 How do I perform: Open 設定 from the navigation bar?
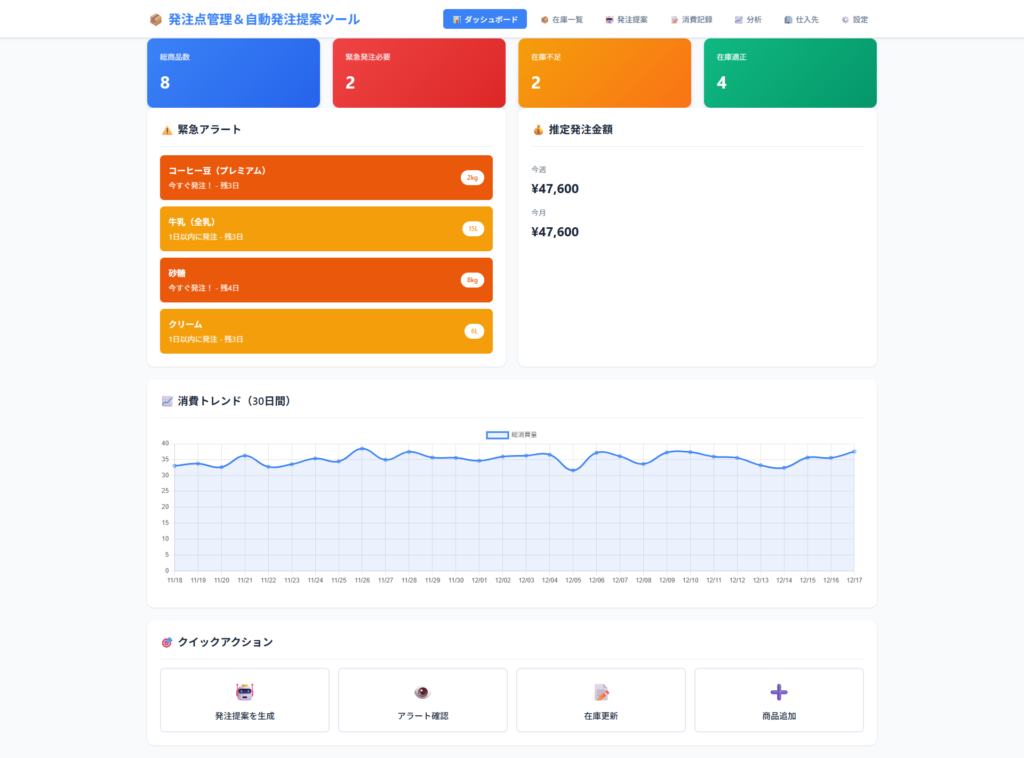click(855, 19)
